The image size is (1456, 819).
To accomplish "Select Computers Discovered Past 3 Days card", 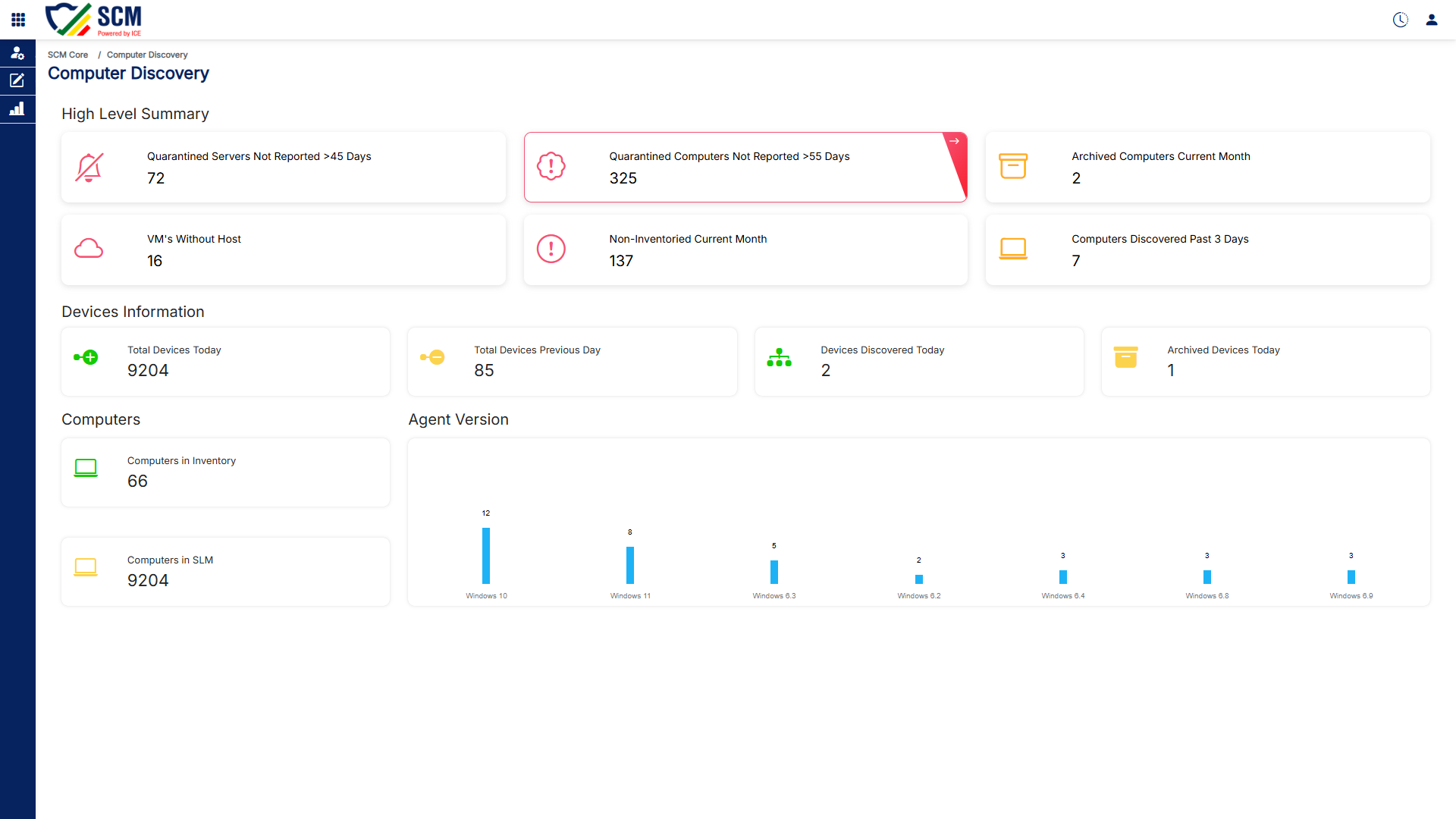I will 1207,249.
